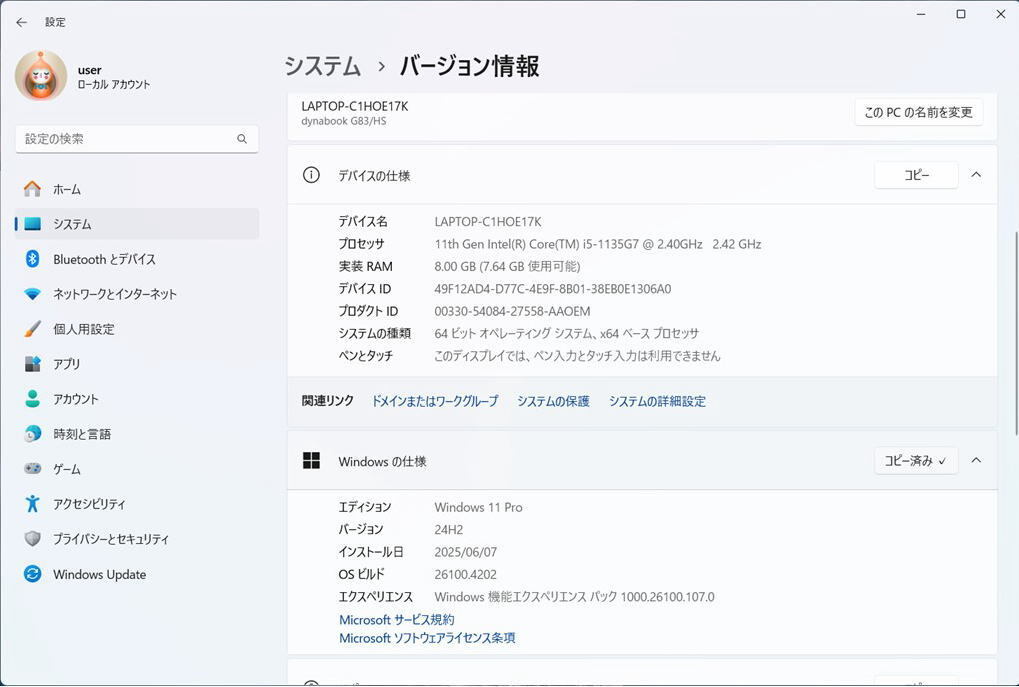Open the Microsoft サービス規約 link
The image size is (1019, 687).
397,619
